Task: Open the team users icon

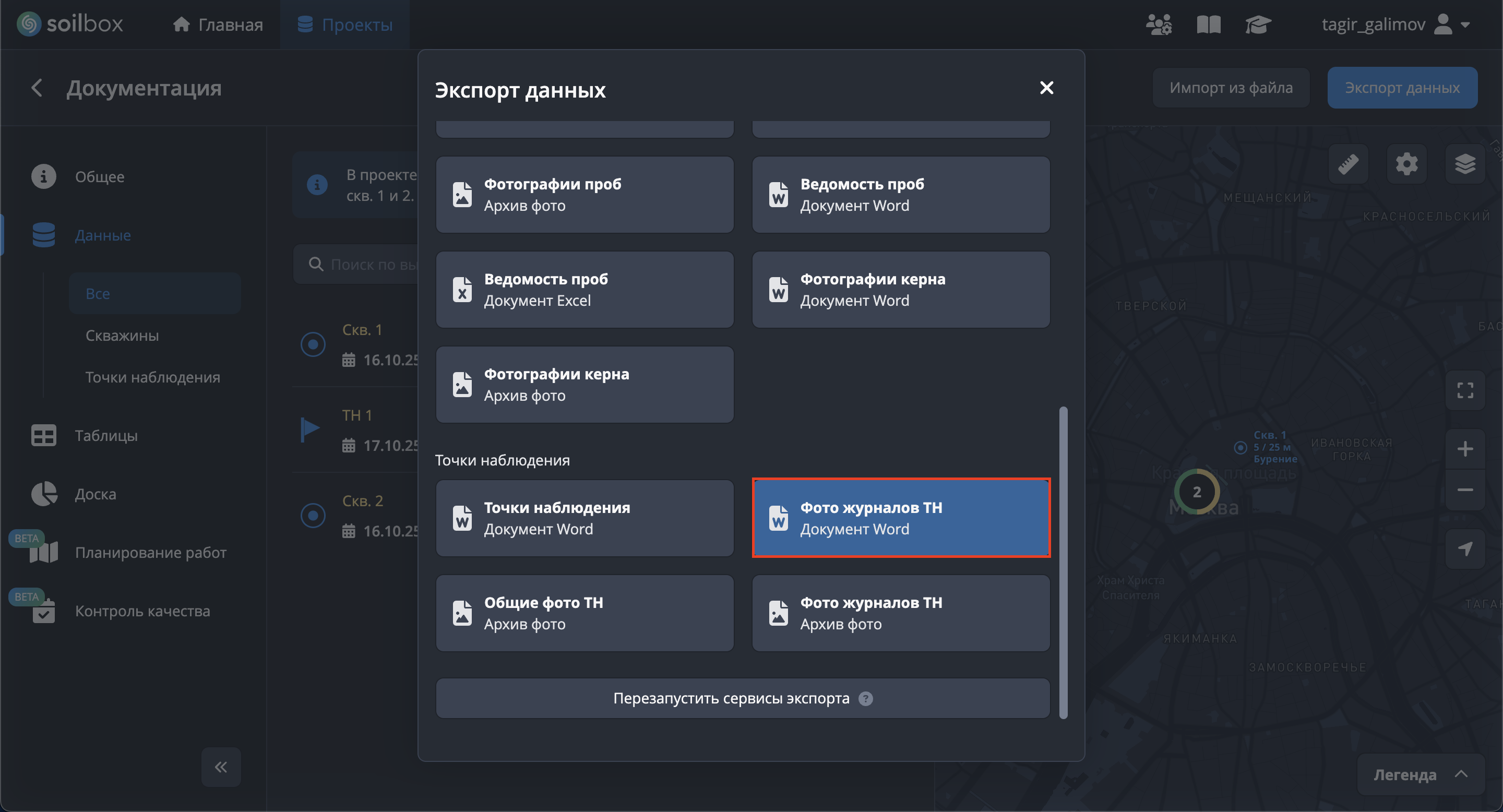Action: click(1158, 25)
